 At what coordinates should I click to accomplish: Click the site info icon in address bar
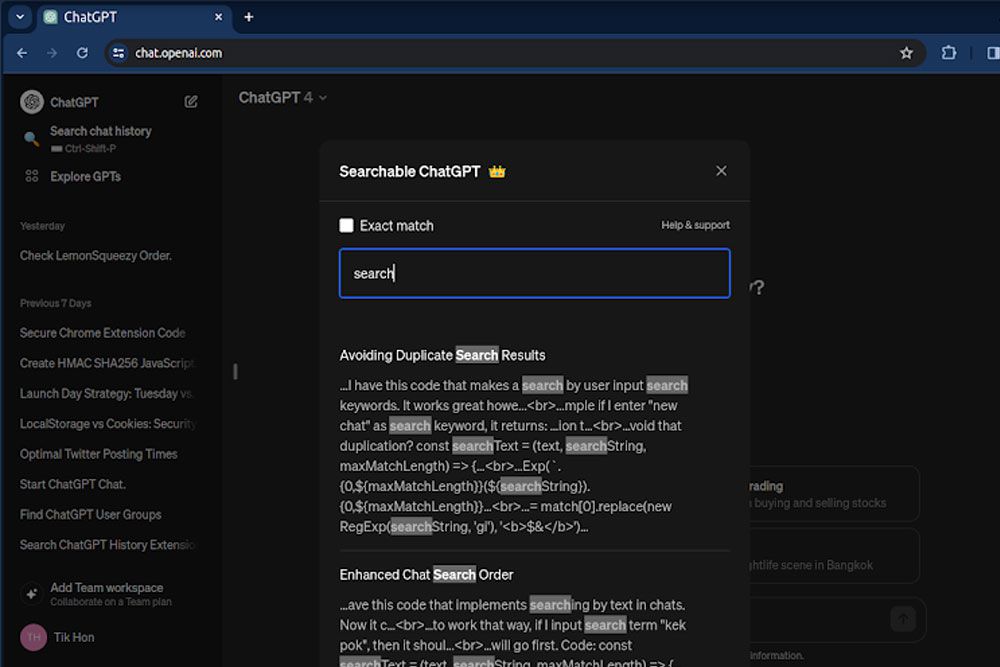[119, 53]
